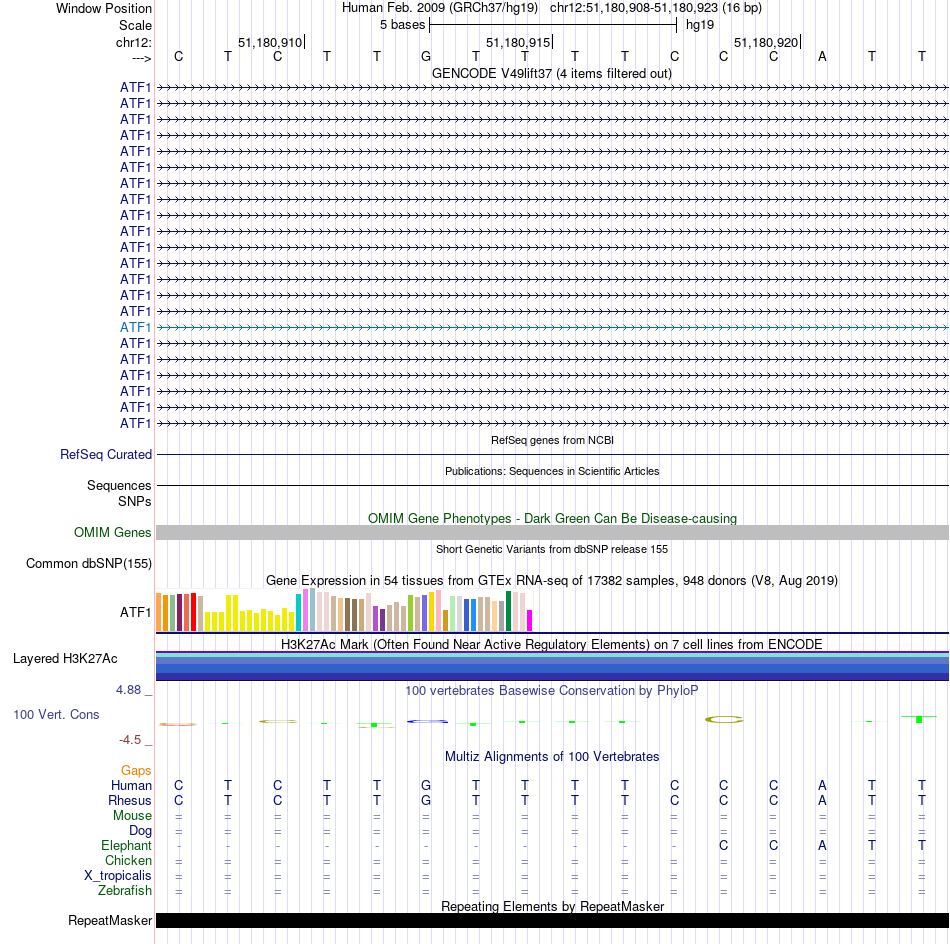Click the chr12:51,180,908-51,180,923 (16 bp) position text
The width and height of the screenshot is (950, 944).
pos(656,8)
